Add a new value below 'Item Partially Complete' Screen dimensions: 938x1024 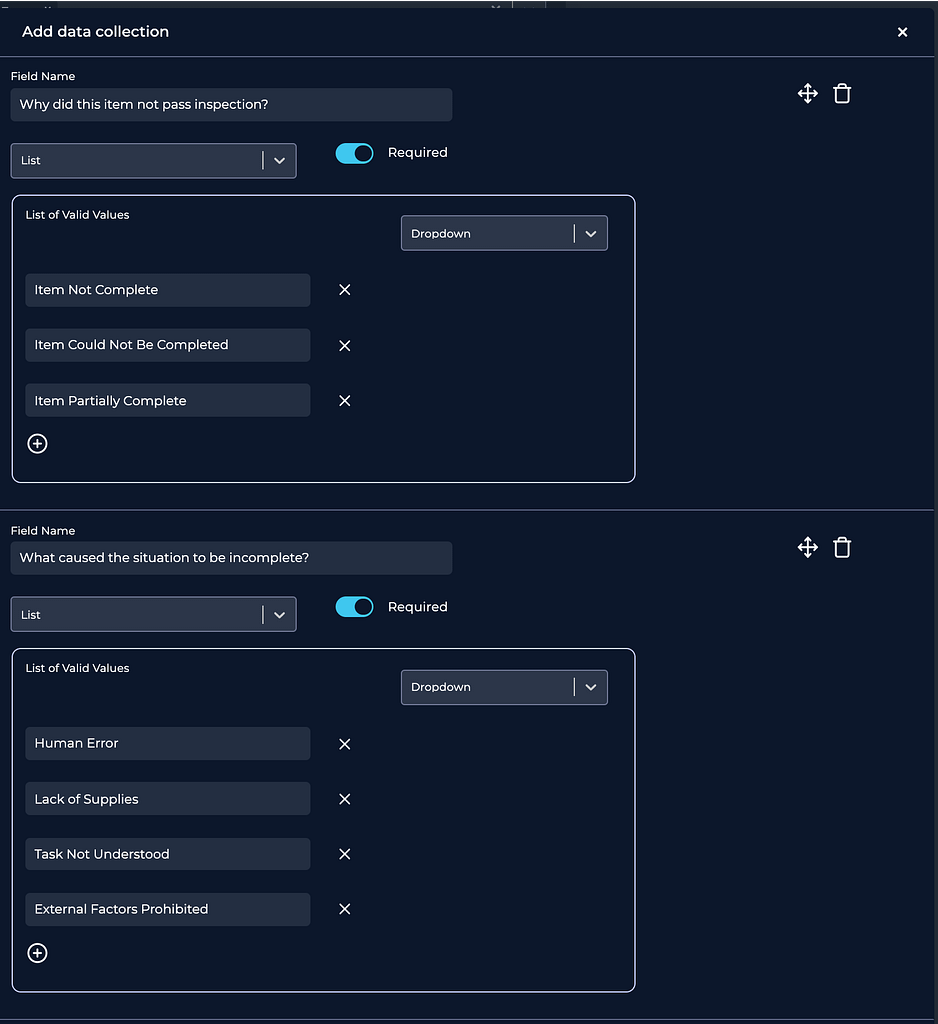tap(37, 444)
